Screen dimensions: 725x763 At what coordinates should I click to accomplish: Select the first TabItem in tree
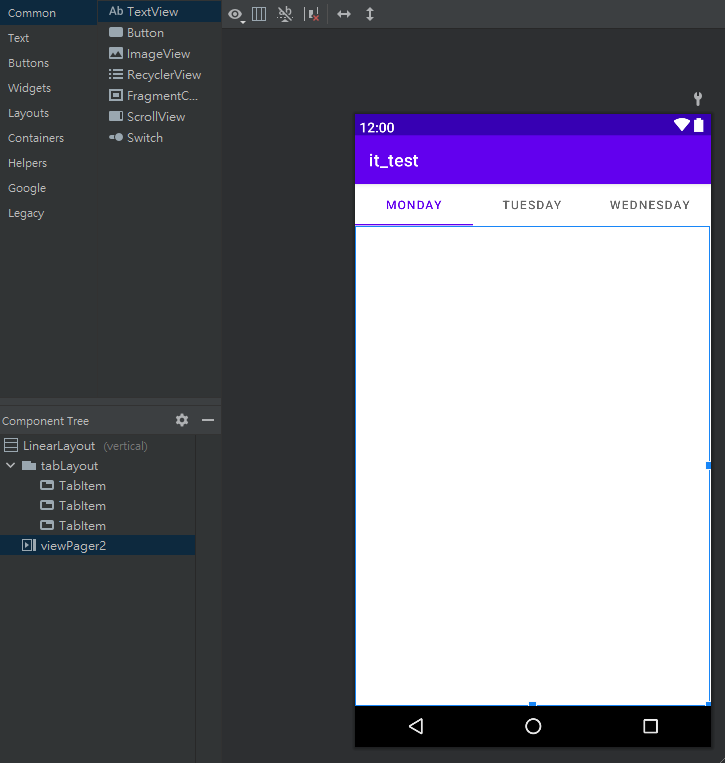(97, 486)
